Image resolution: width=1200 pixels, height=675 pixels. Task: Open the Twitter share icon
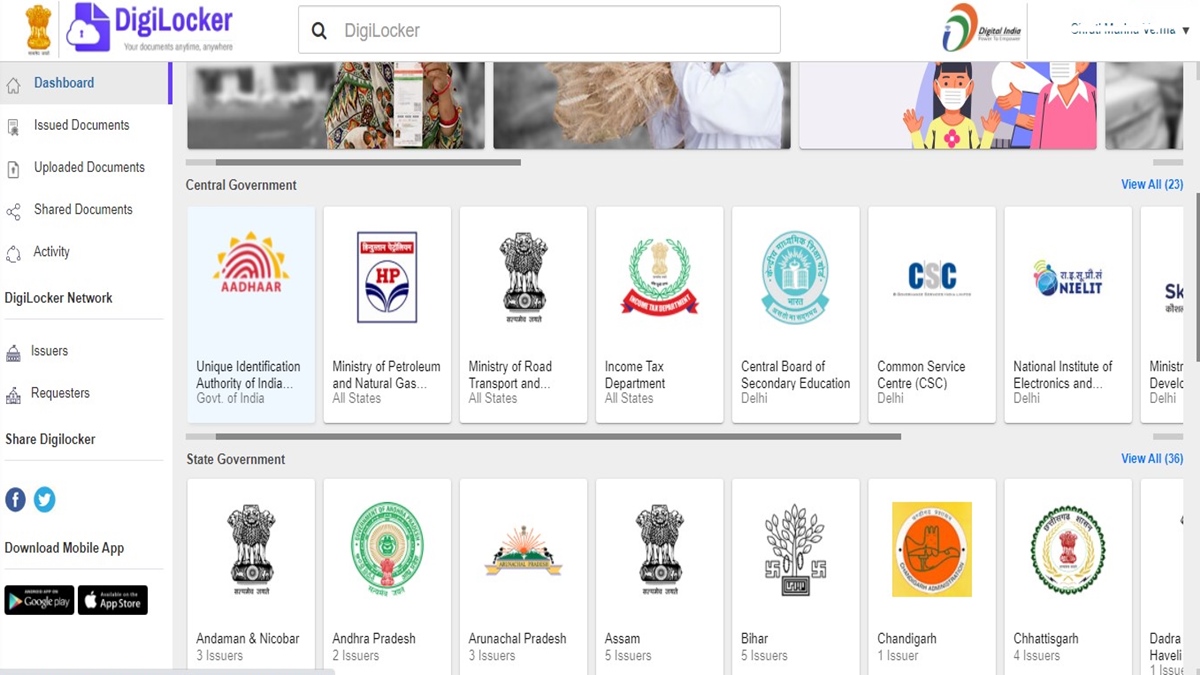pyautogui.click(x=45, y=499)
